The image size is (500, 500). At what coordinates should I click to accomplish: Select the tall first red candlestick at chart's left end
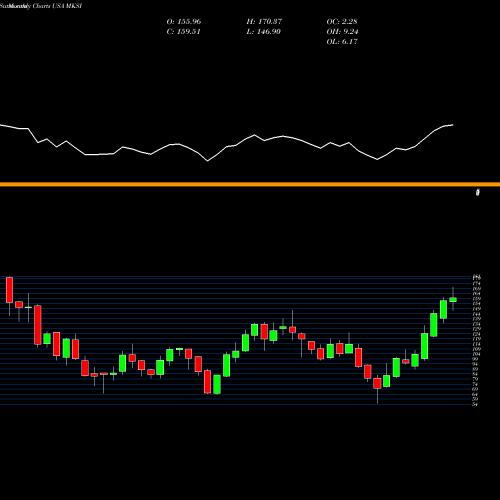pyautogui.click(x=9, y=290)
